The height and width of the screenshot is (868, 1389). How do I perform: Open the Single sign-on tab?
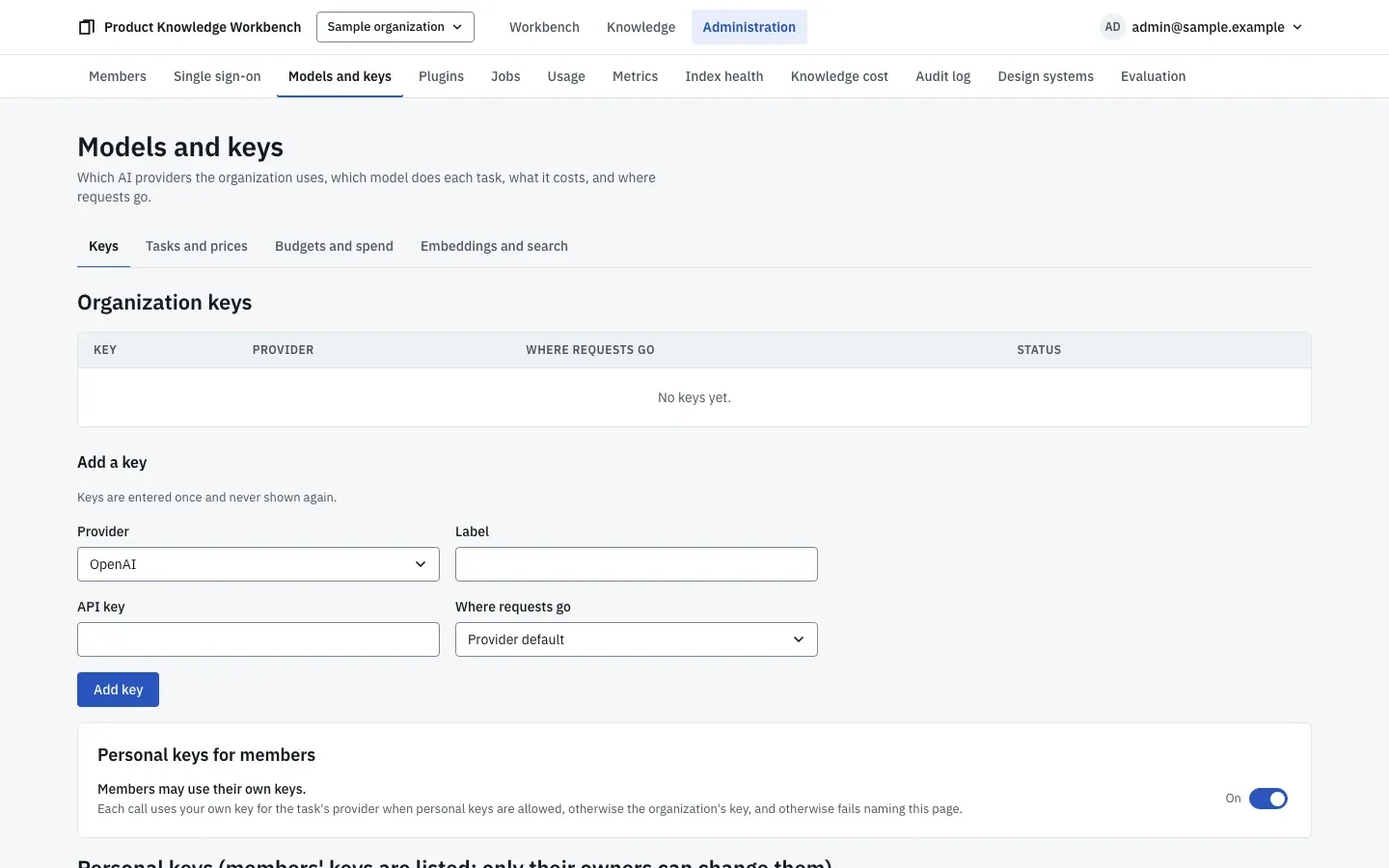coord(217,76)
